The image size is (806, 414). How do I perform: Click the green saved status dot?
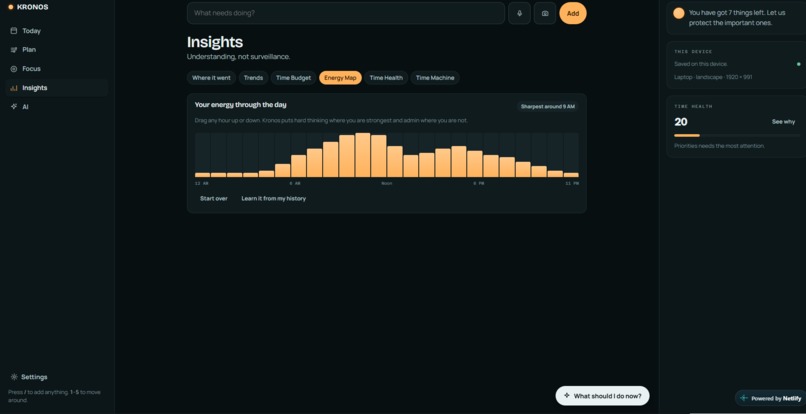coord(798,64)
